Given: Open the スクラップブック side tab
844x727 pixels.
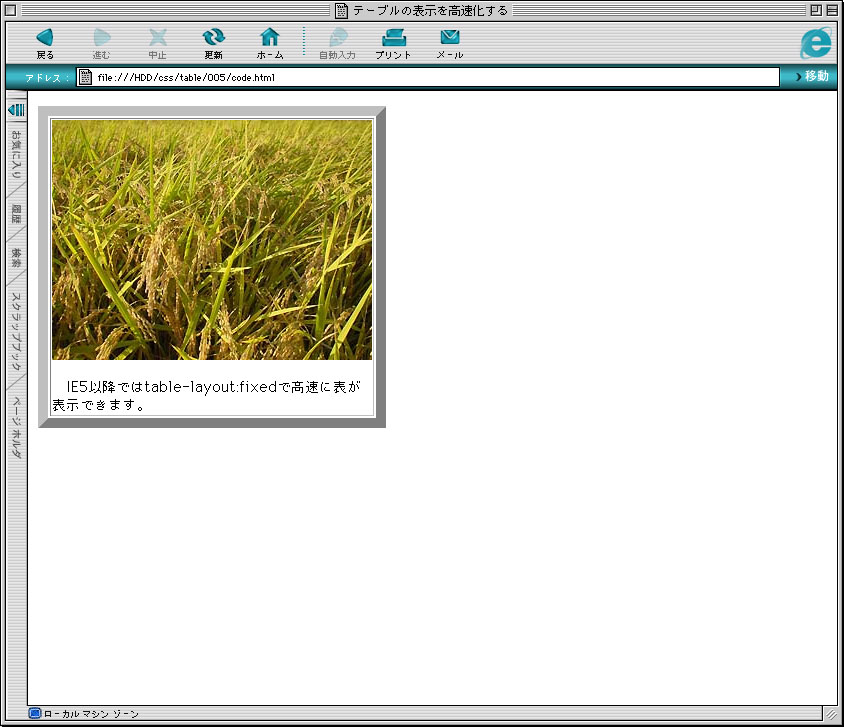Looking at the screenshot, I should [x=17, y=331].
